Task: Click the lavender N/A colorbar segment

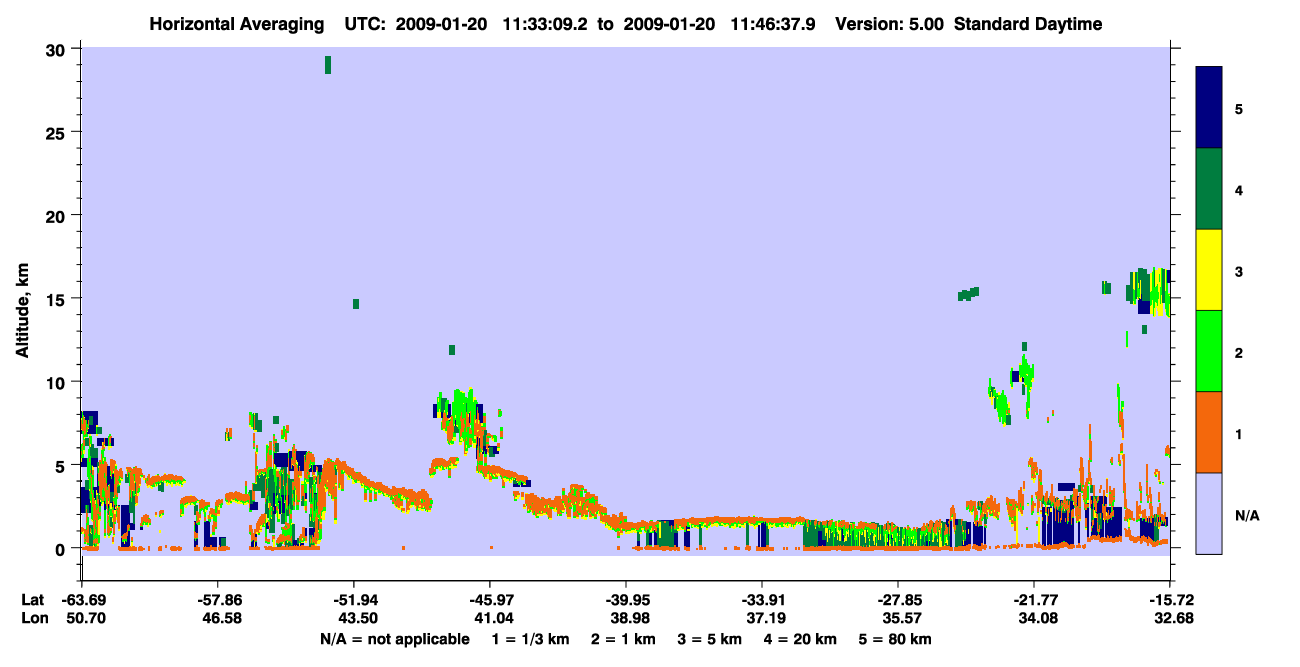Action: (1209, 513)
